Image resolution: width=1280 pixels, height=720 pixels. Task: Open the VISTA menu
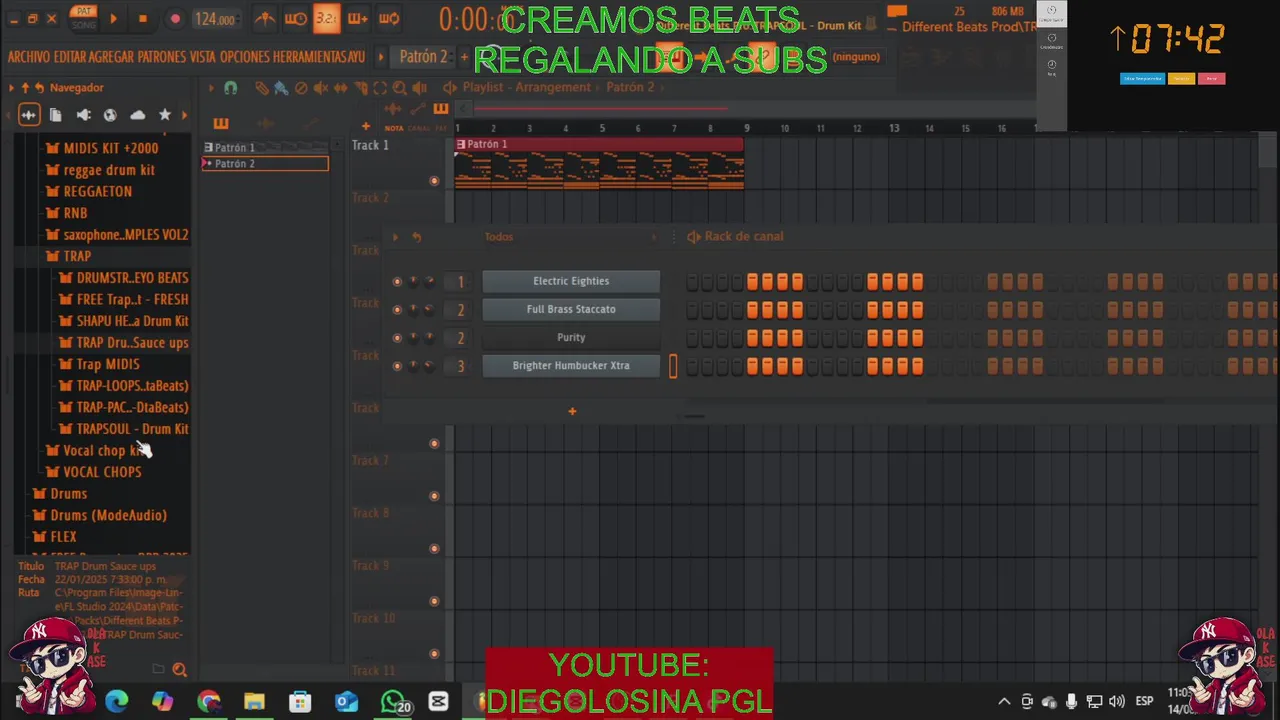click(x=203, y=57)
